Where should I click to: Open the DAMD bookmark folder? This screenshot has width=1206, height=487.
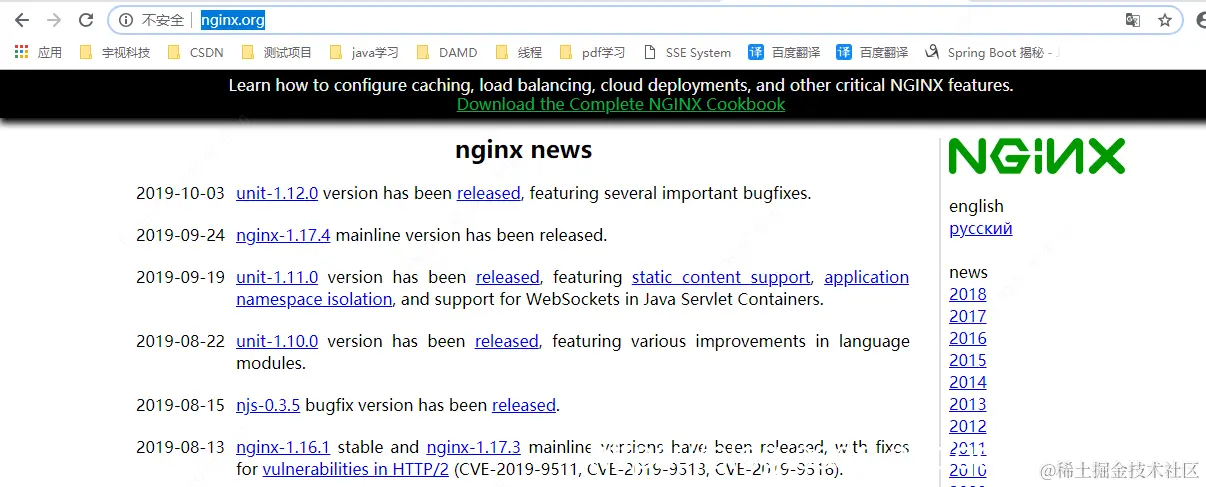[x=447, y=52]
